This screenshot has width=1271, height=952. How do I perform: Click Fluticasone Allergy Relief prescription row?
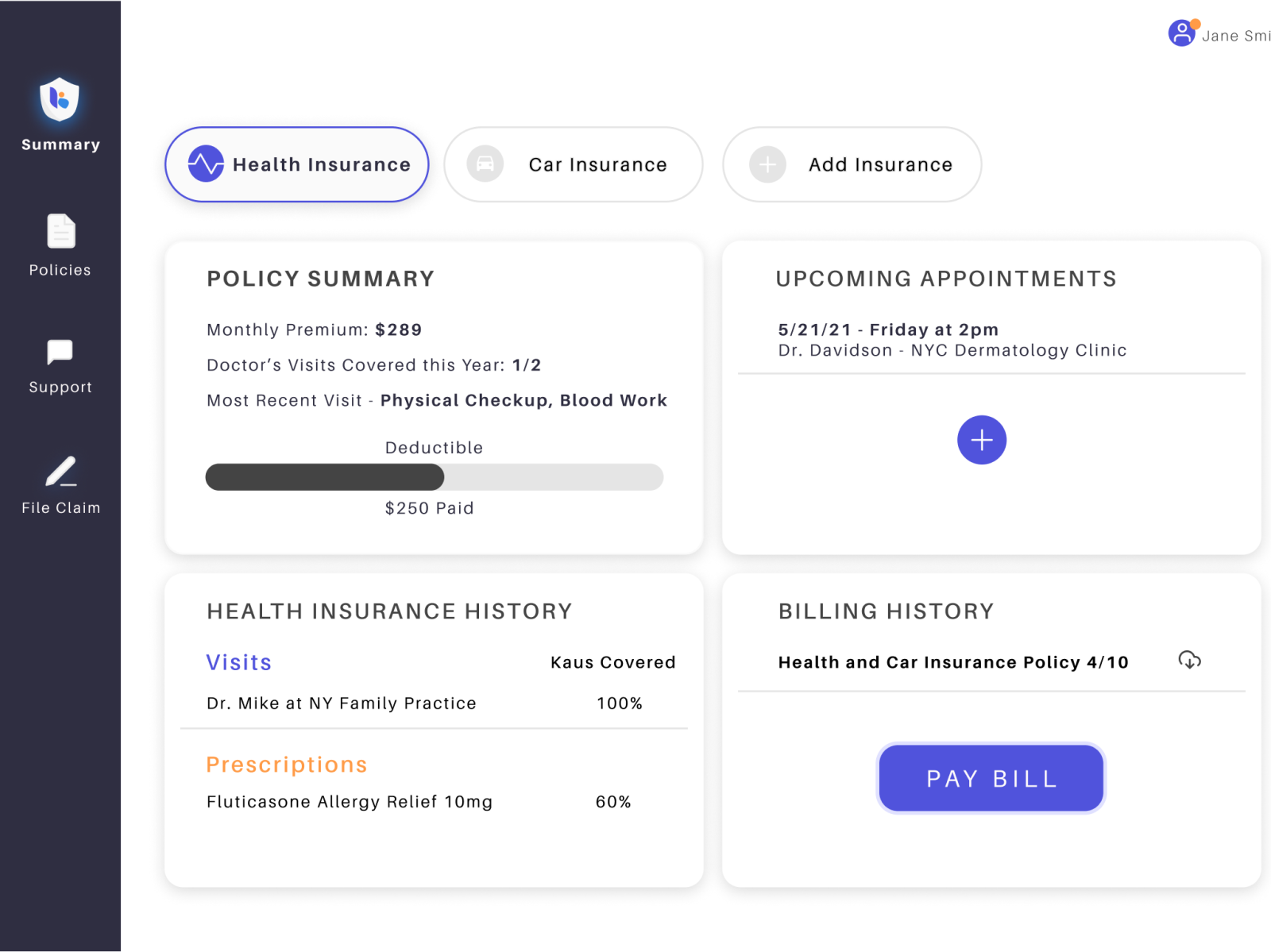(349, 802)
